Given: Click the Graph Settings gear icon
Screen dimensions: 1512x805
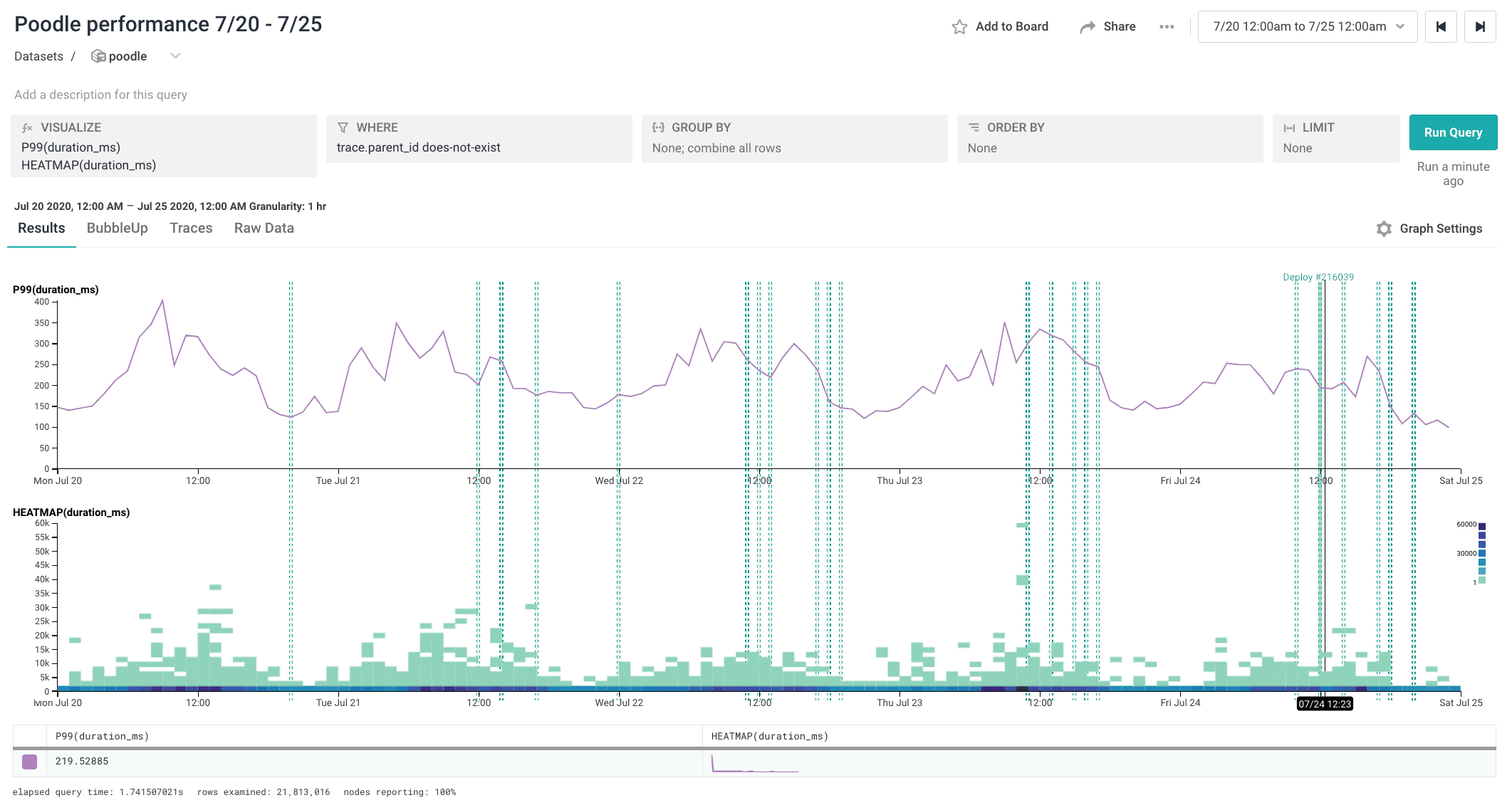Looking at the screenshot, I should [x=1383, y=228].
